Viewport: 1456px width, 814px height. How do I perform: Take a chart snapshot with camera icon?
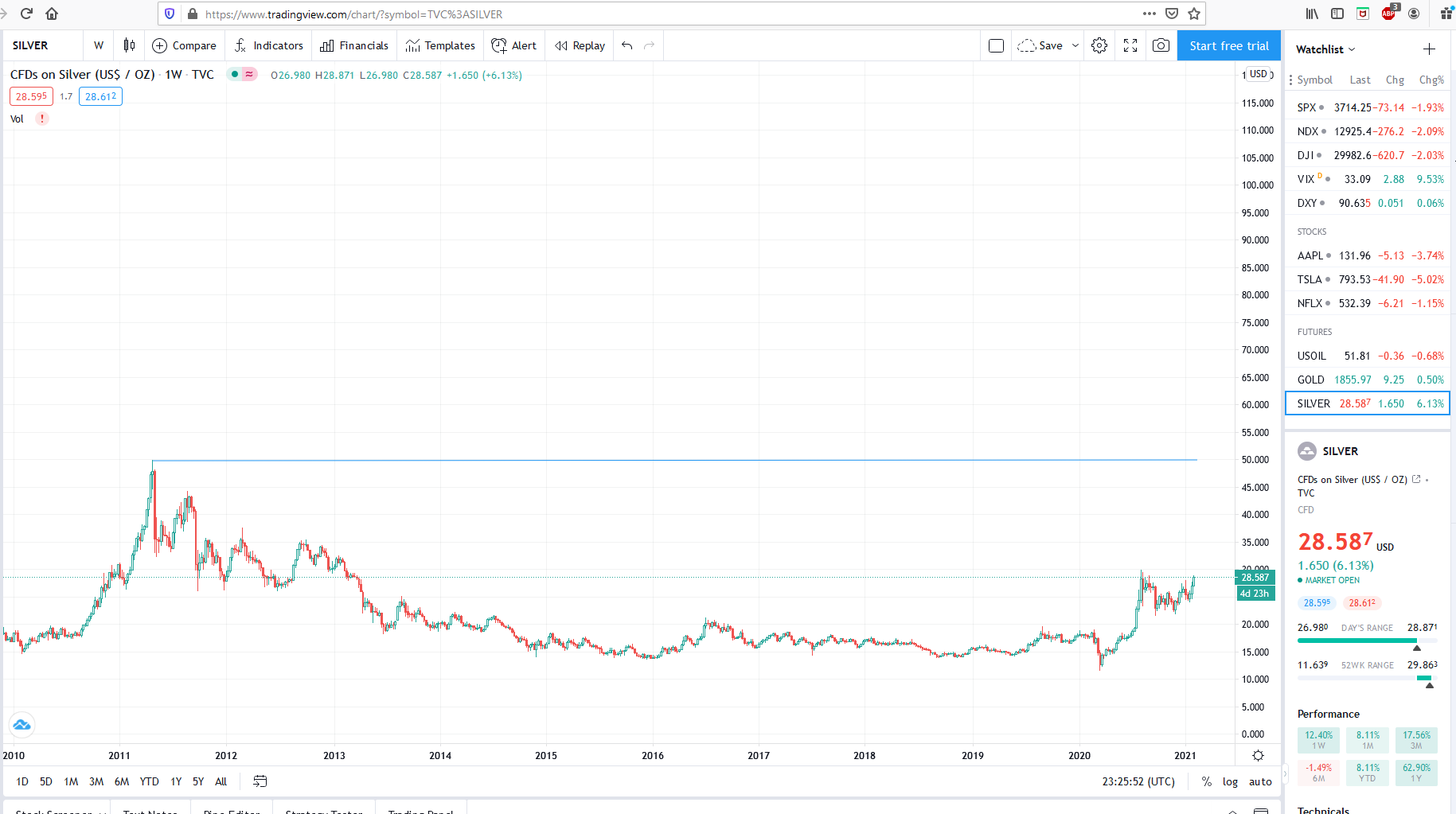[x=1161, y=45]
